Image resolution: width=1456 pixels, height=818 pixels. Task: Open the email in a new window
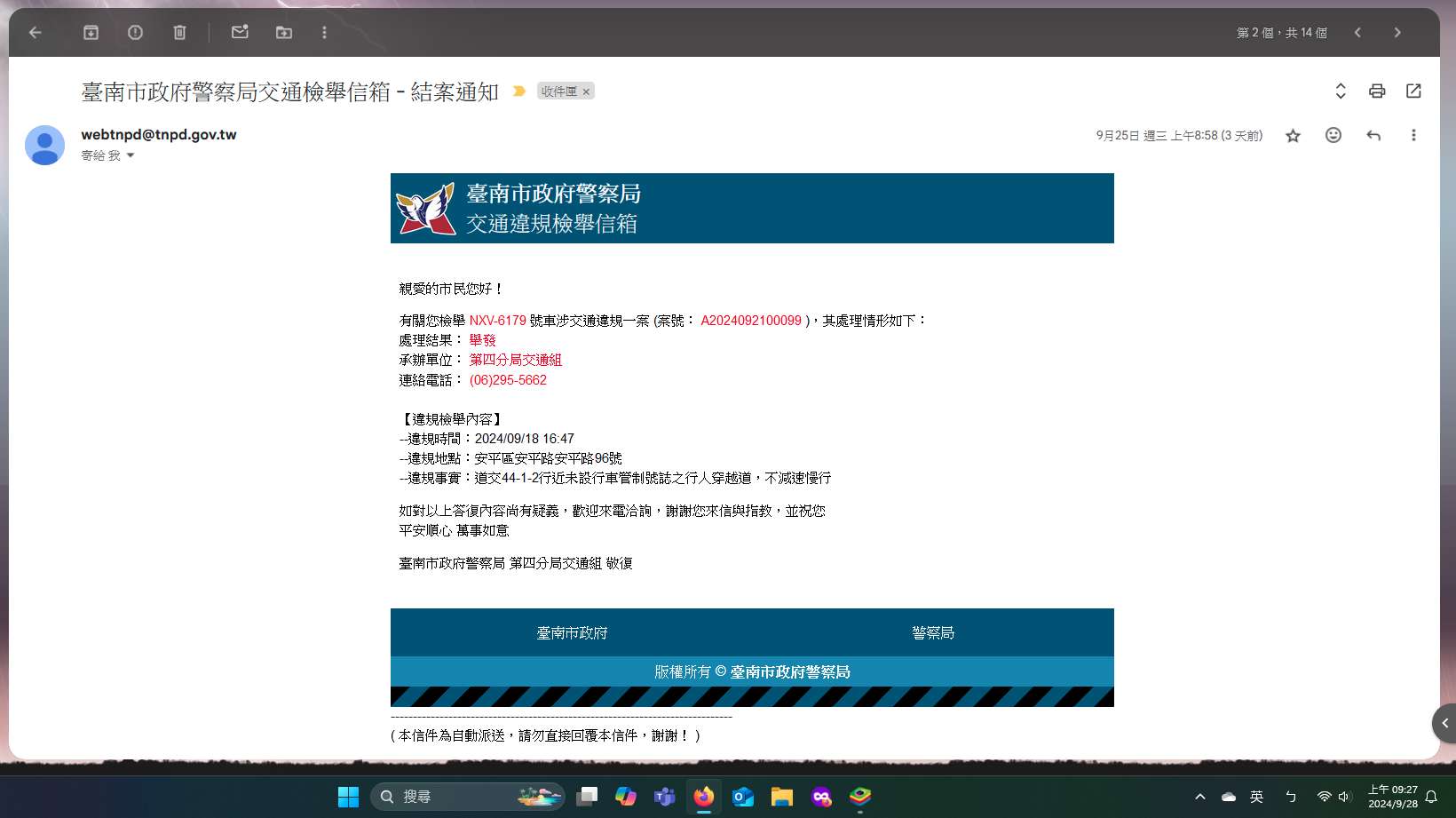(1413, 91)
